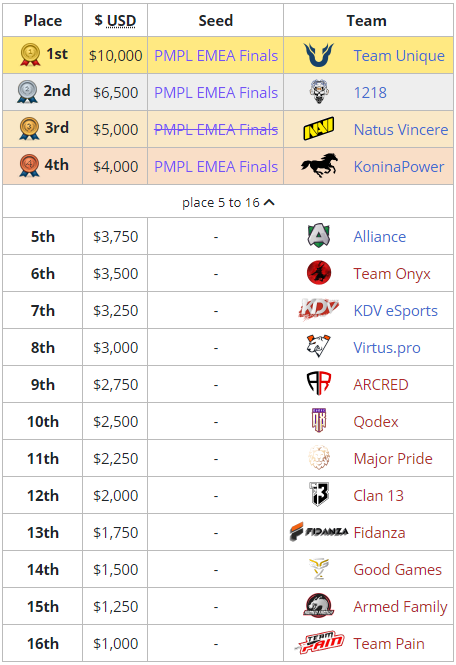The image size is (456, 665).
Task: Open the Major Pride team link
Action: 393,458
